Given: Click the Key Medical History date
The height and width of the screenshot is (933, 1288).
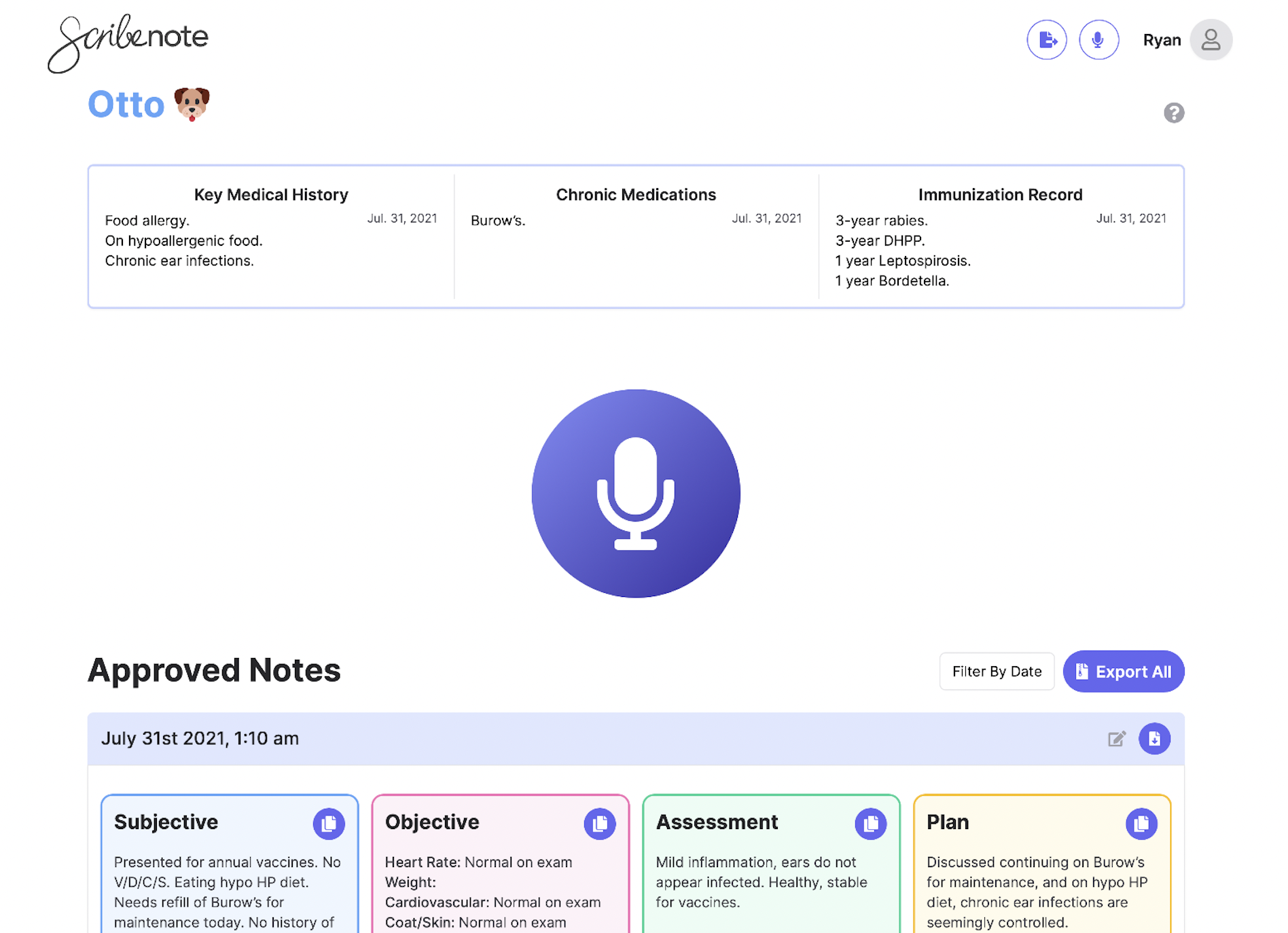Looking at the screenshot, I should tap(402, 219).
